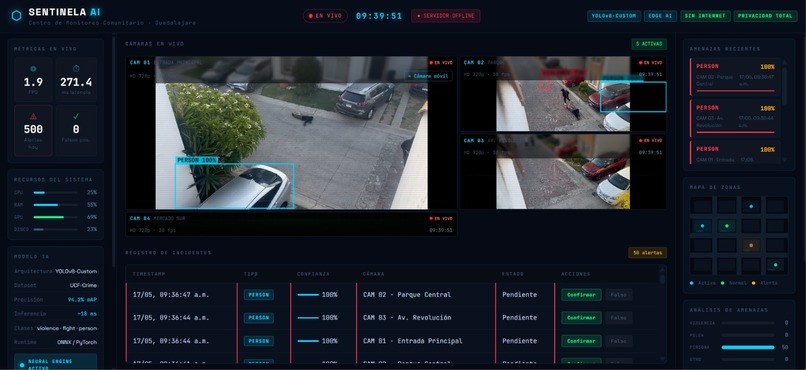The image size is (806, 370).
Task: Click the latency clock icon above 271.4
Action: click(76, 69)
